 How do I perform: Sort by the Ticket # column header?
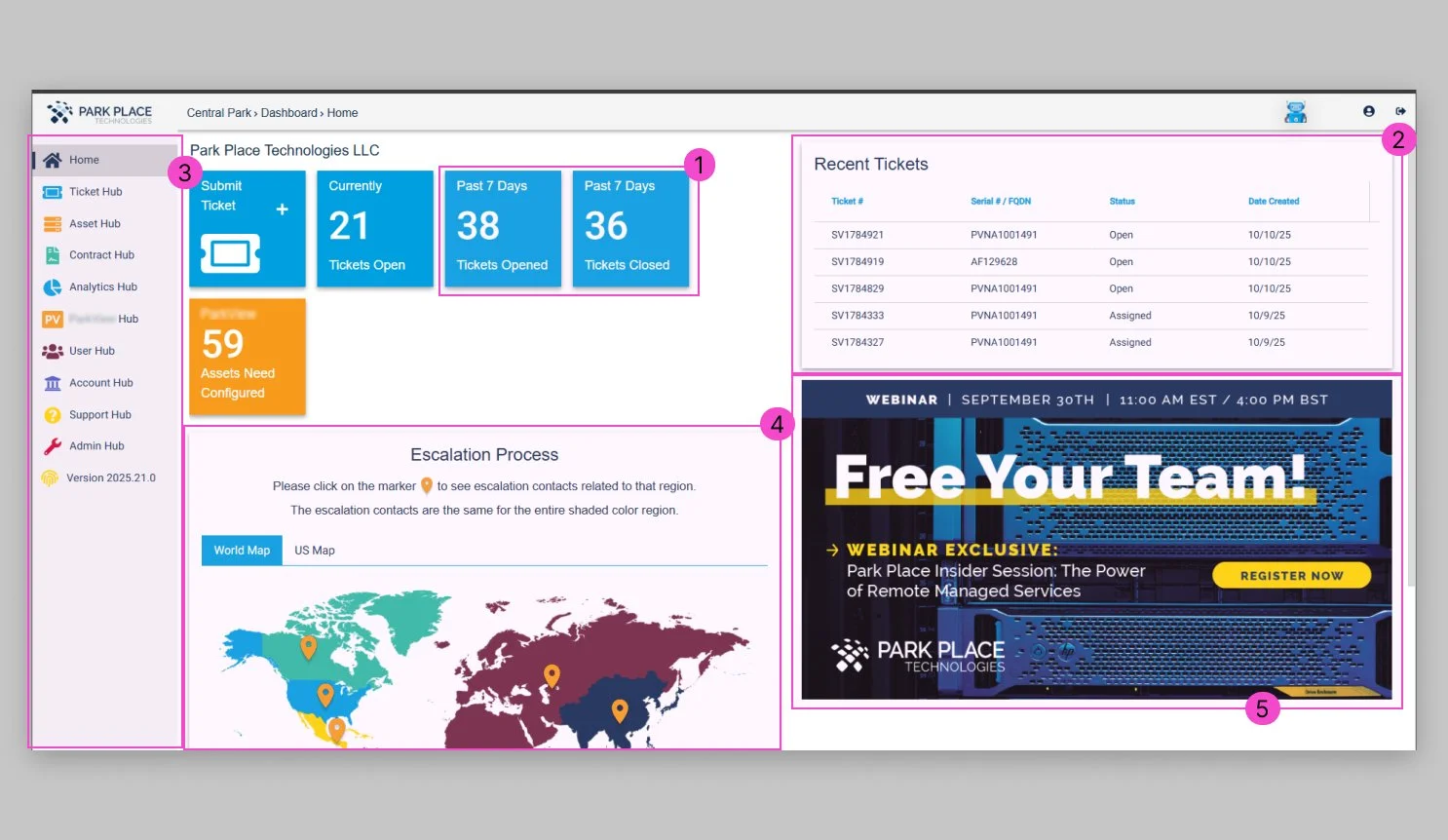tap(847, 202)
